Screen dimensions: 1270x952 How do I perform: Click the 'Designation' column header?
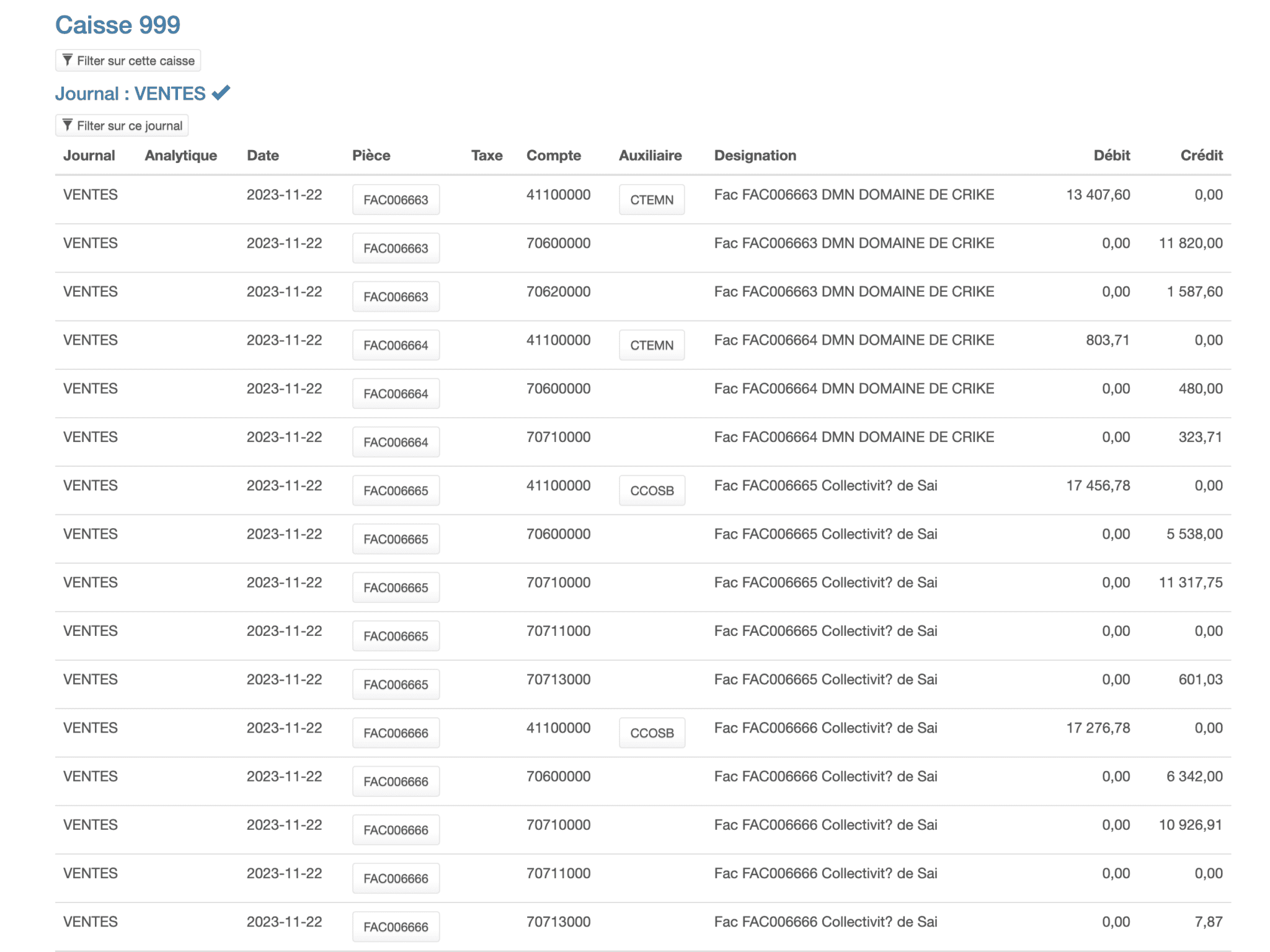[x=755, y=156]
